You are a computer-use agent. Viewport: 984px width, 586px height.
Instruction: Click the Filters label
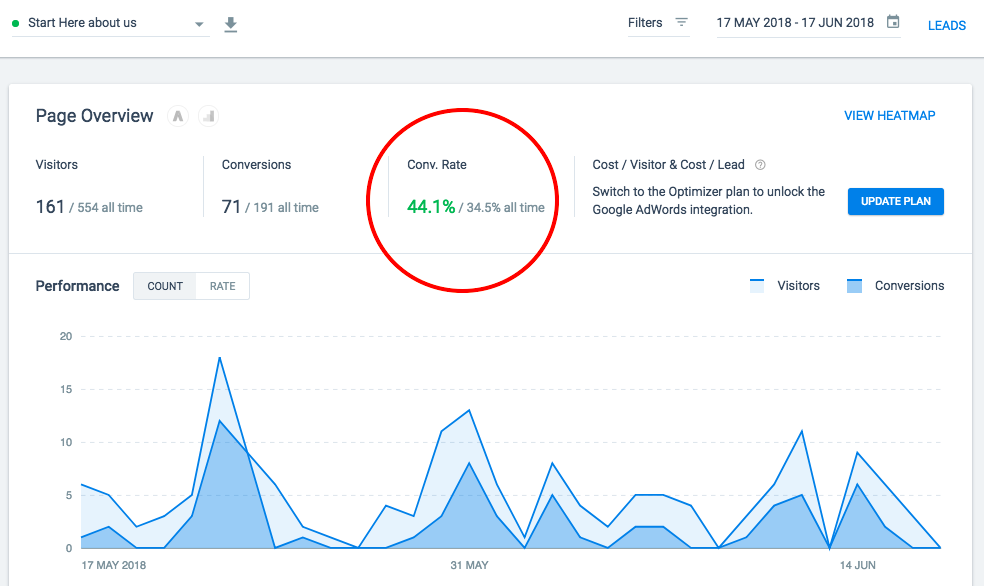pyautogui.click(x=645, y=23)
